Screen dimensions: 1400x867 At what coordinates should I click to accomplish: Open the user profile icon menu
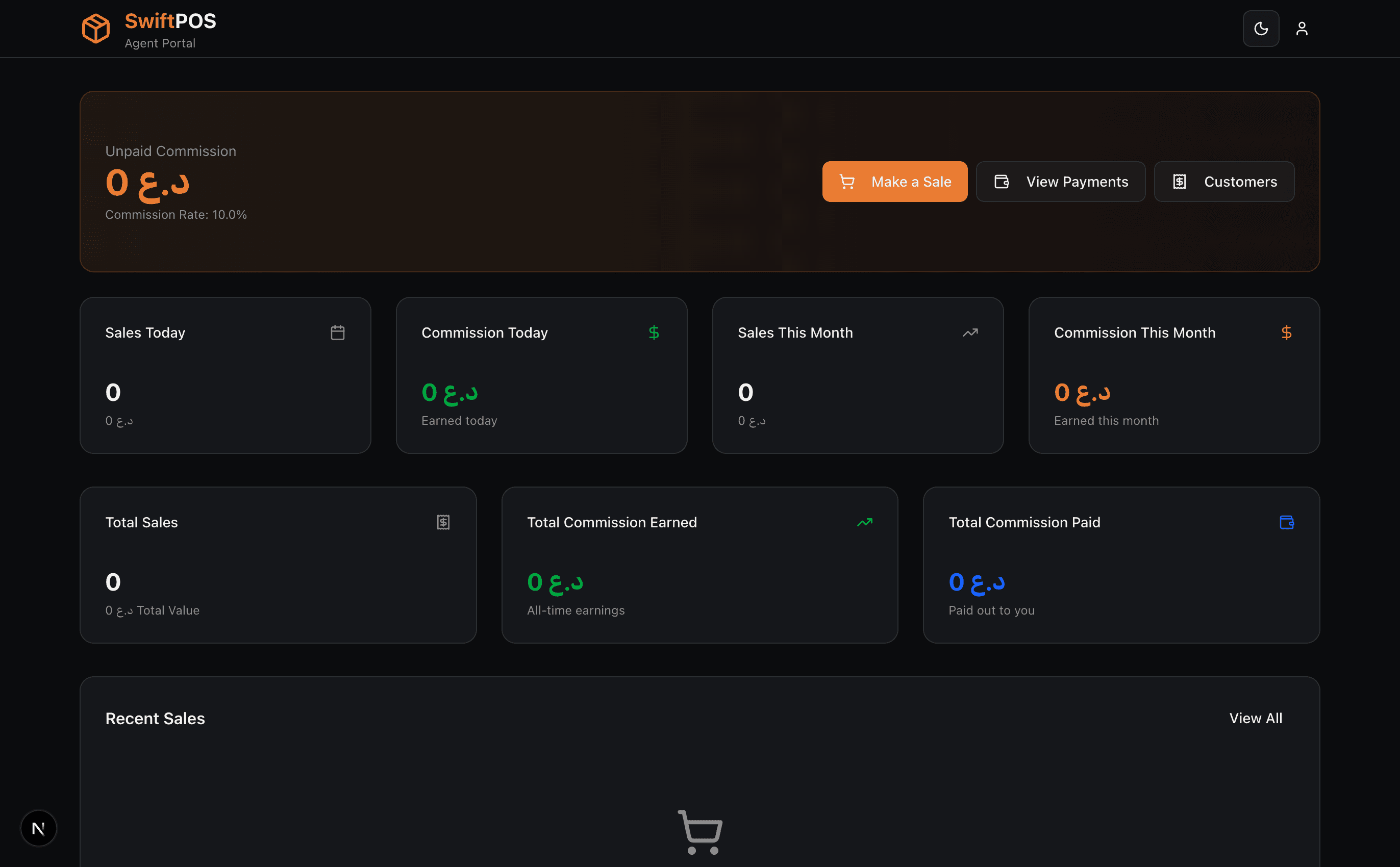1302,29
